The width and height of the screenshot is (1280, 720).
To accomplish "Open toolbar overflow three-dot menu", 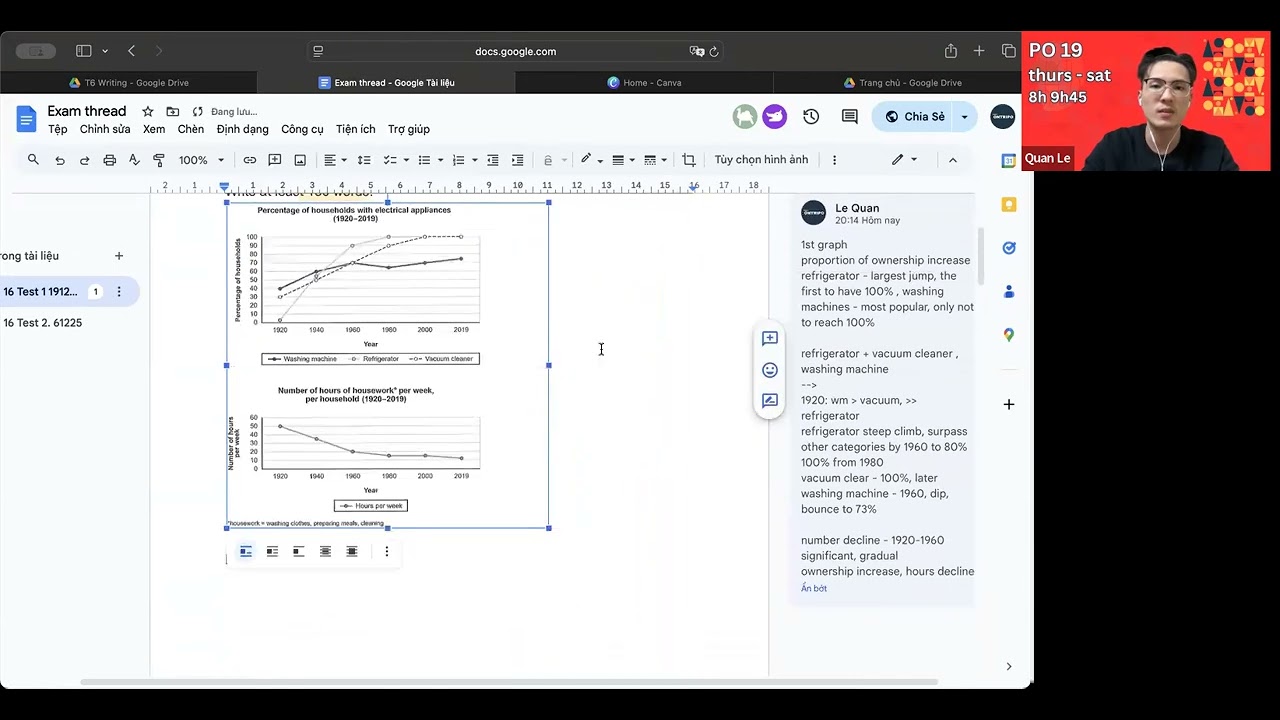I will point(834,160).
